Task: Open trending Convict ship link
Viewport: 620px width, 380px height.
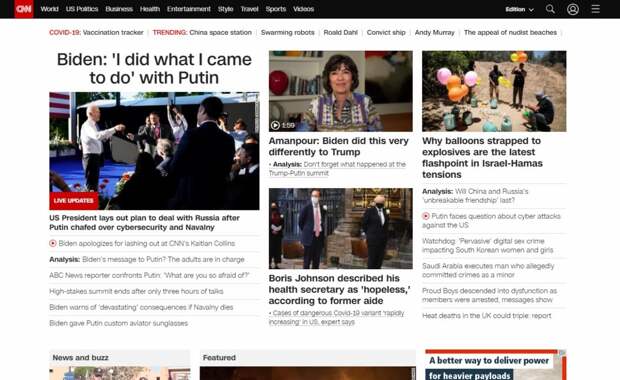Action: coord(386,32)
